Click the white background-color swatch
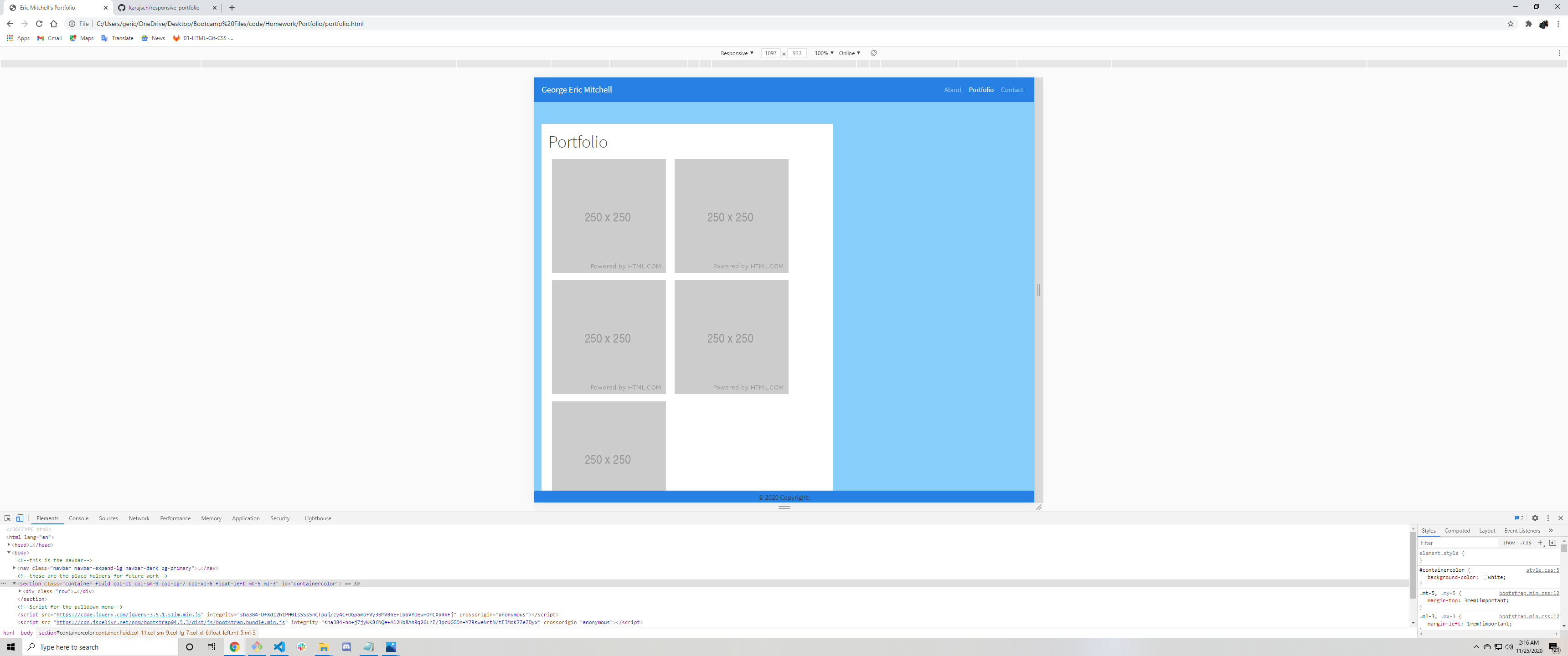This screenshot has height=656, width=1568. 1485,577
